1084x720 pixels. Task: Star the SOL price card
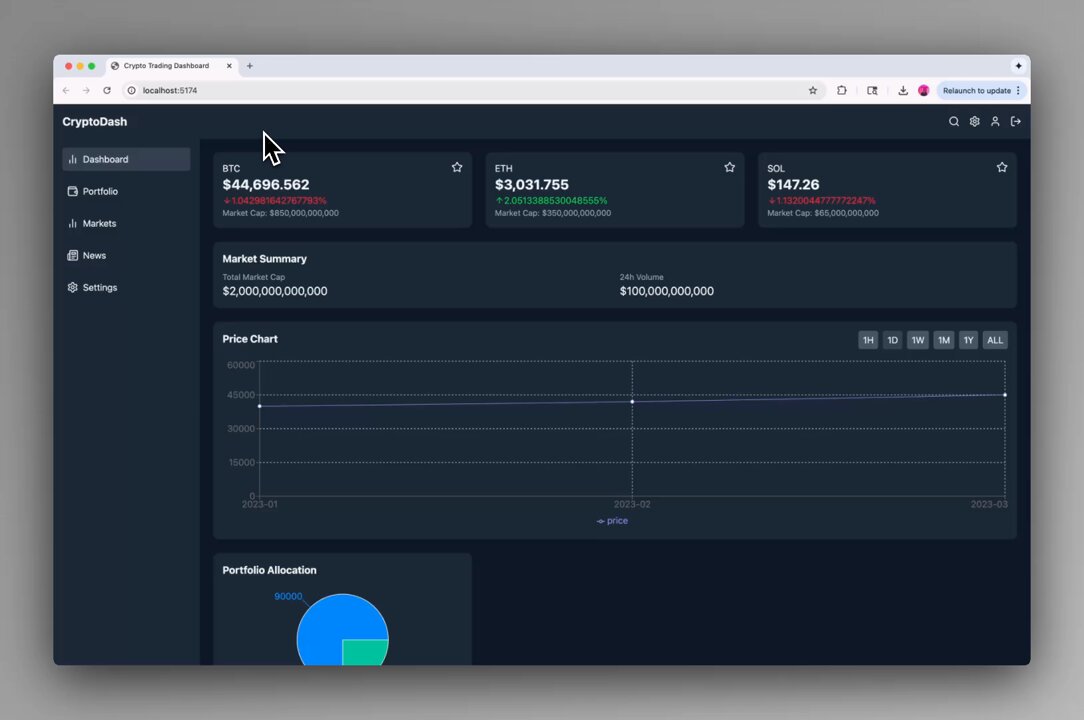[x=1002, y=167]
